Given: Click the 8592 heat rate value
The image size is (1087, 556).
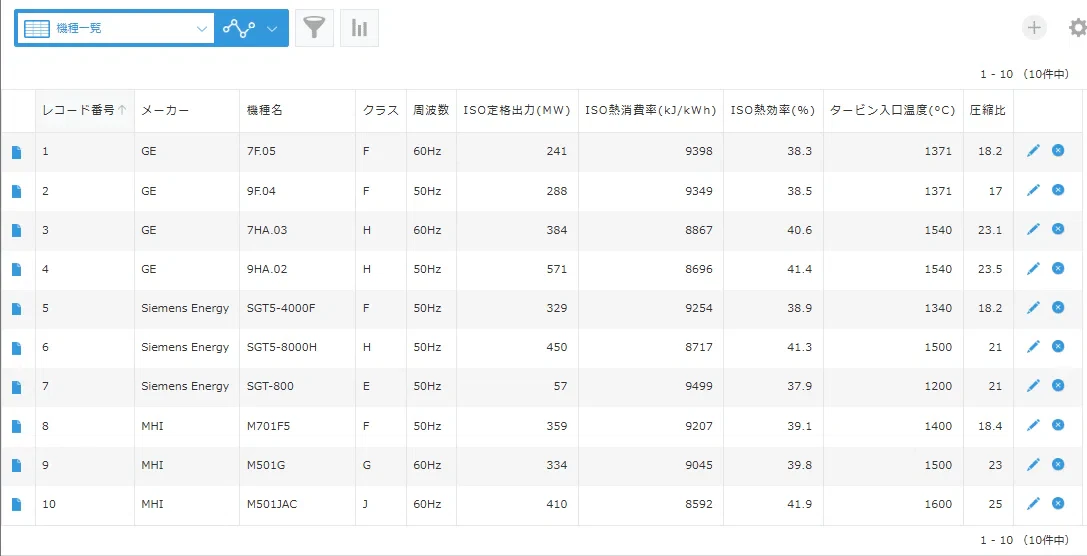Looking at the screenshot, I should click(x=698, y=504).
